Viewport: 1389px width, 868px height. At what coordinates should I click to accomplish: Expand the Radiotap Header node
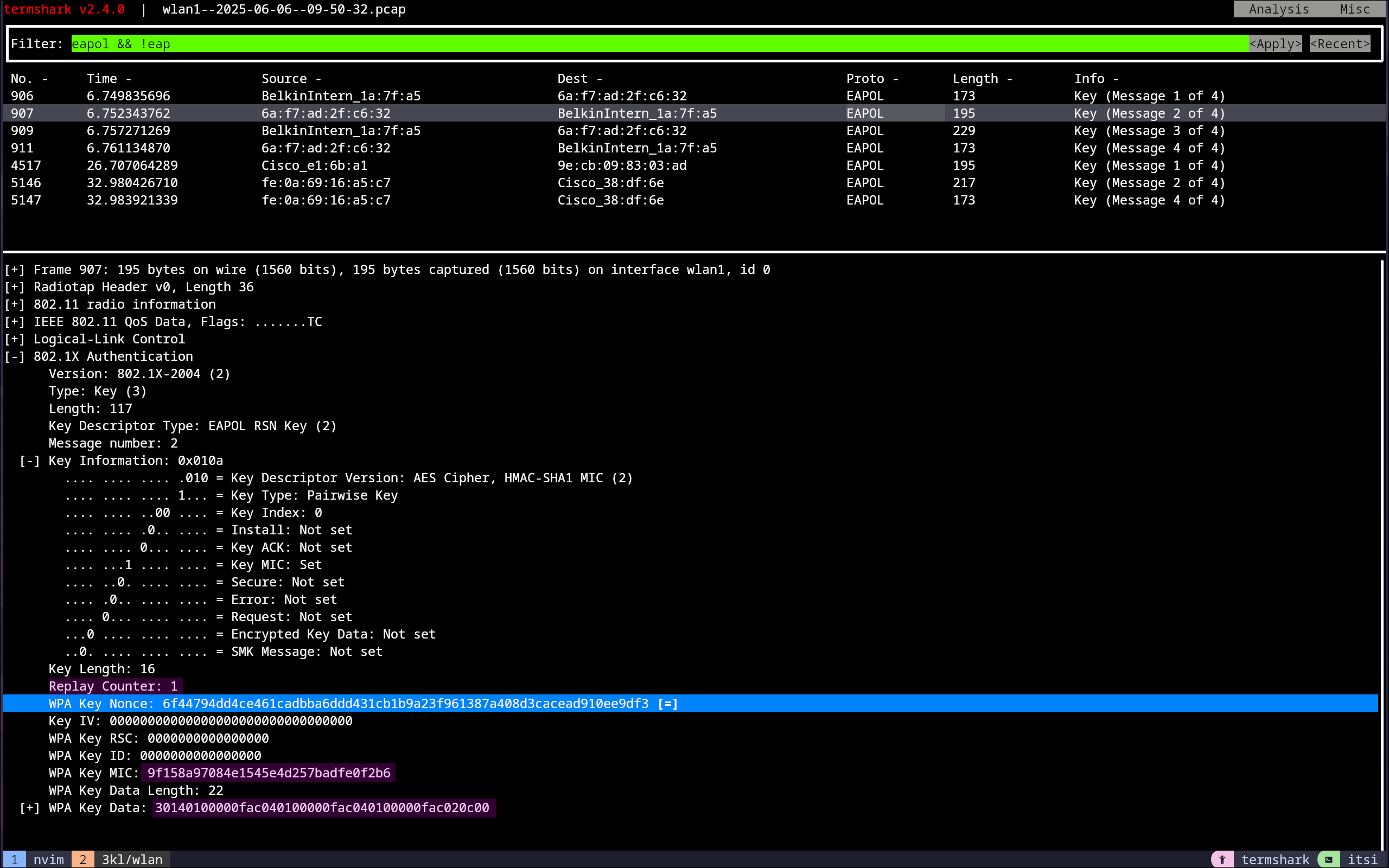coord(14,287)
